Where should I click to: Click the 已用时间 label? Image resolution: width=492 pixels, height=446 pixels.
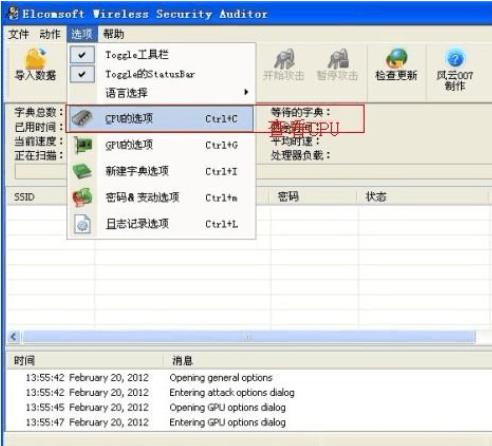tap(39, 127)
